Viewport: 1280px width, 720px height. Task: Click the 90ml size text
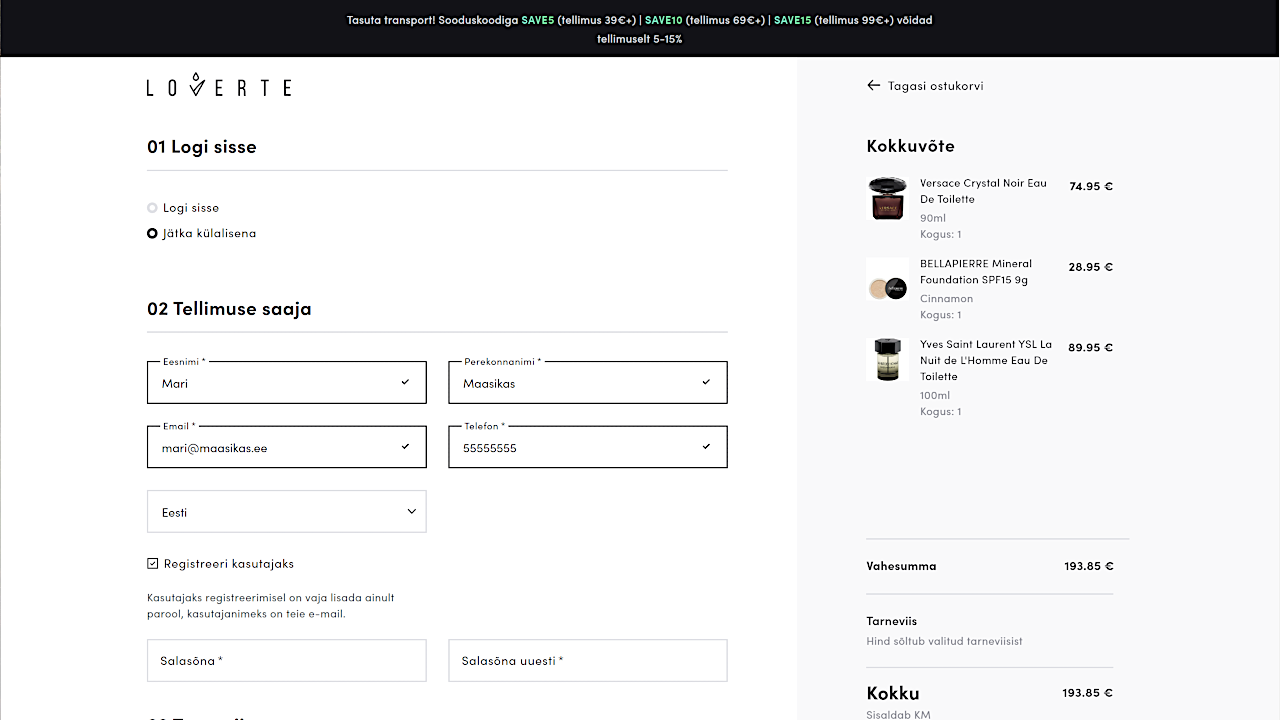coord(933,218)
